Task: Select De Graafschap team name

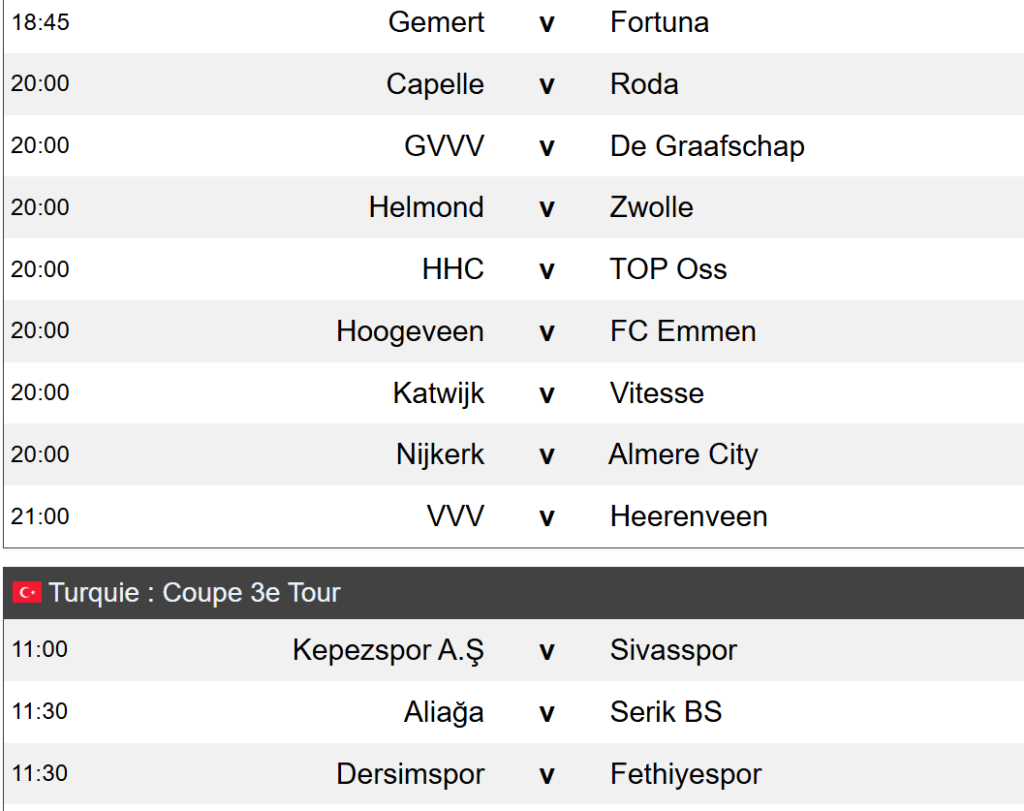Action: pyautogui.click(x=707, y=146)
